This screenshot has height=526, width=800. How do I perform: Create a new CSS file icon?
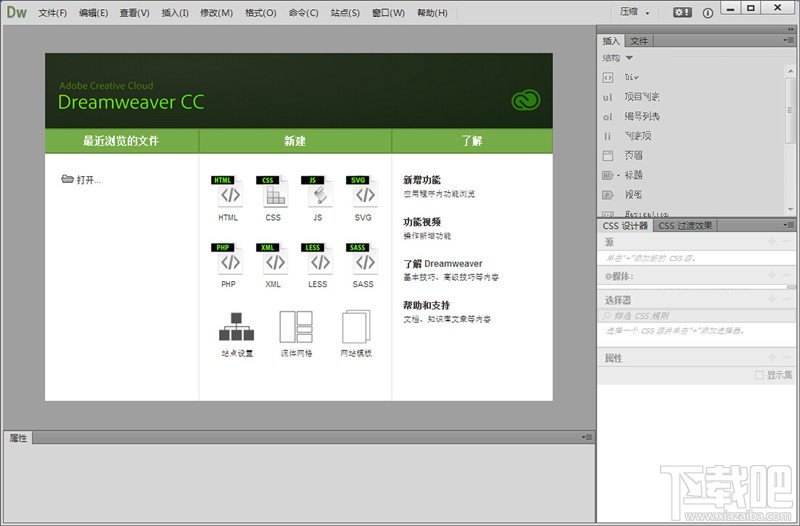272,192
